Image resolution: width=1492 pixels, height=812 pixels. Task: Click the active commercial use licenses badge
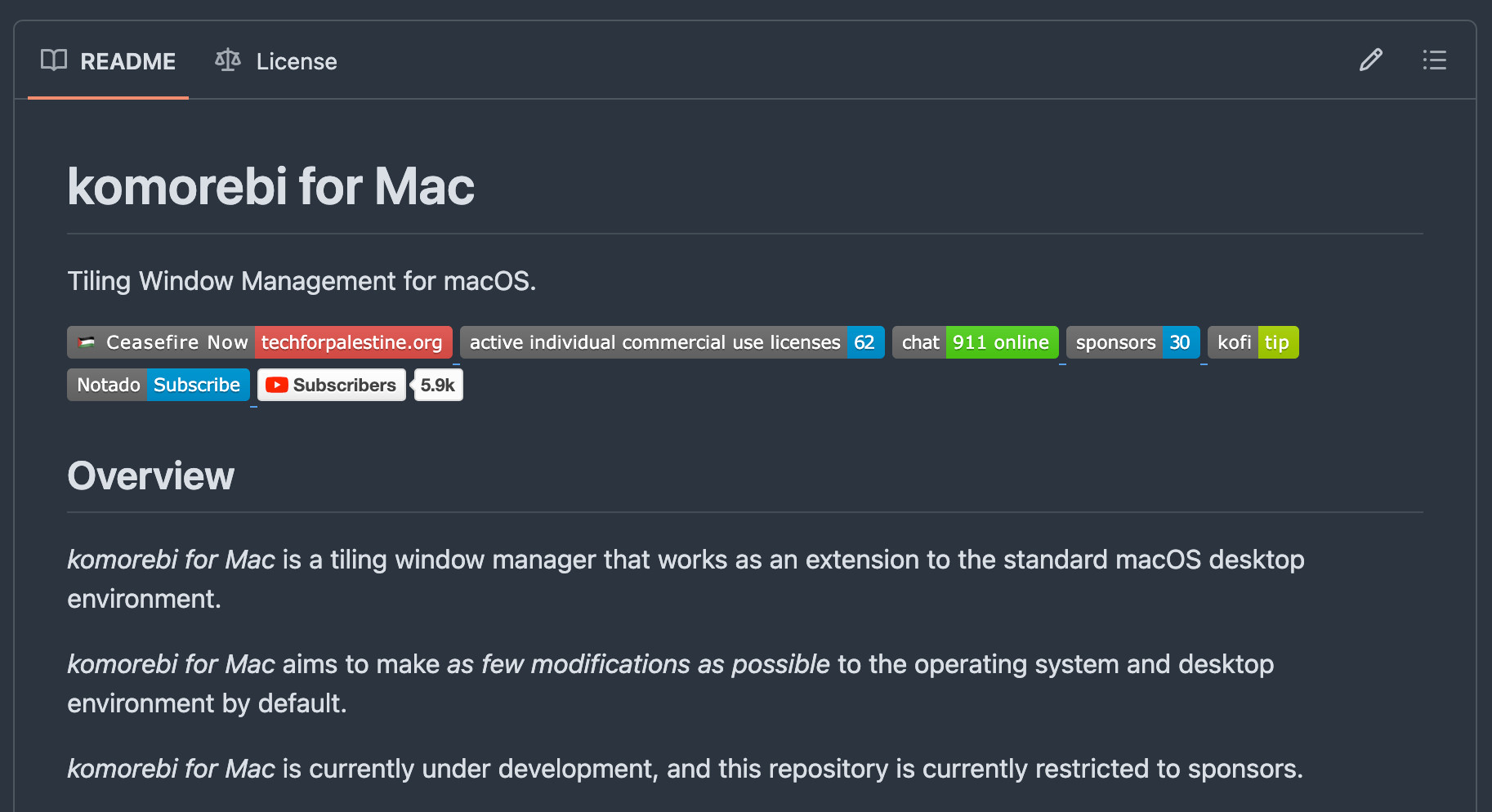(x=672, y=342)
